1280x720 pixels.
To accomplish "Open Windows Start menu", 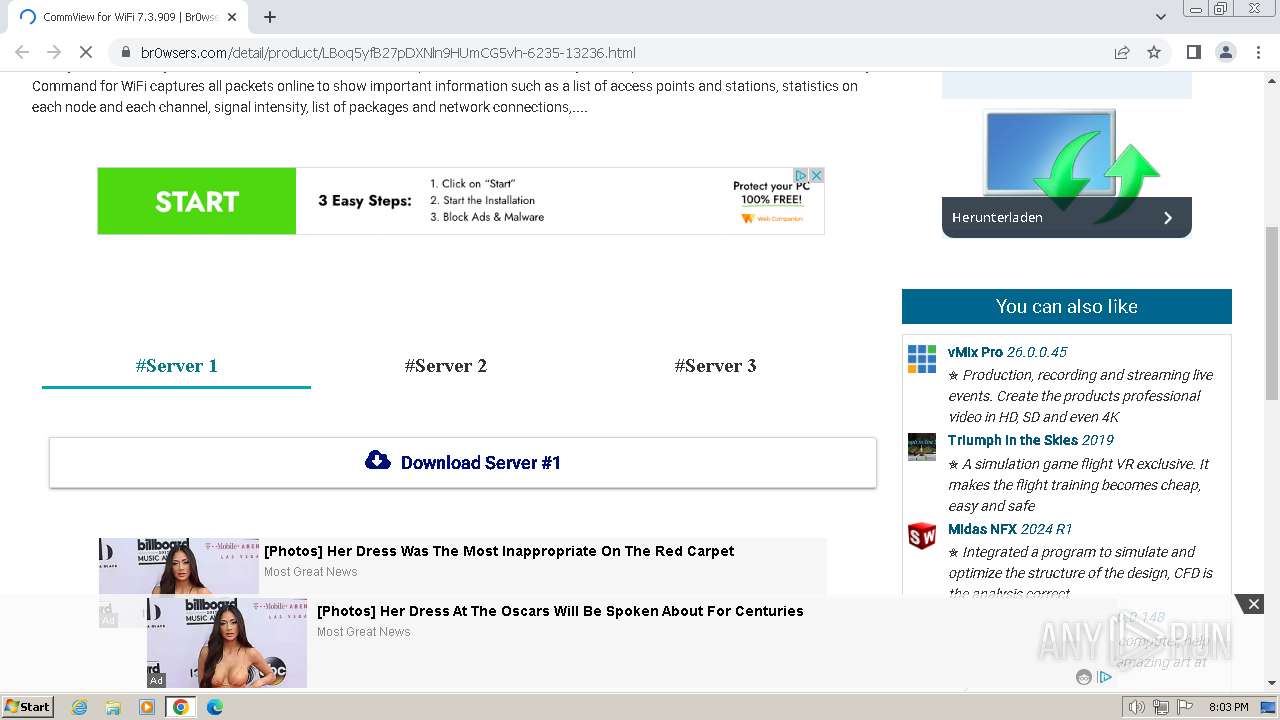I will pyautogui.click(x=27, y=706).
